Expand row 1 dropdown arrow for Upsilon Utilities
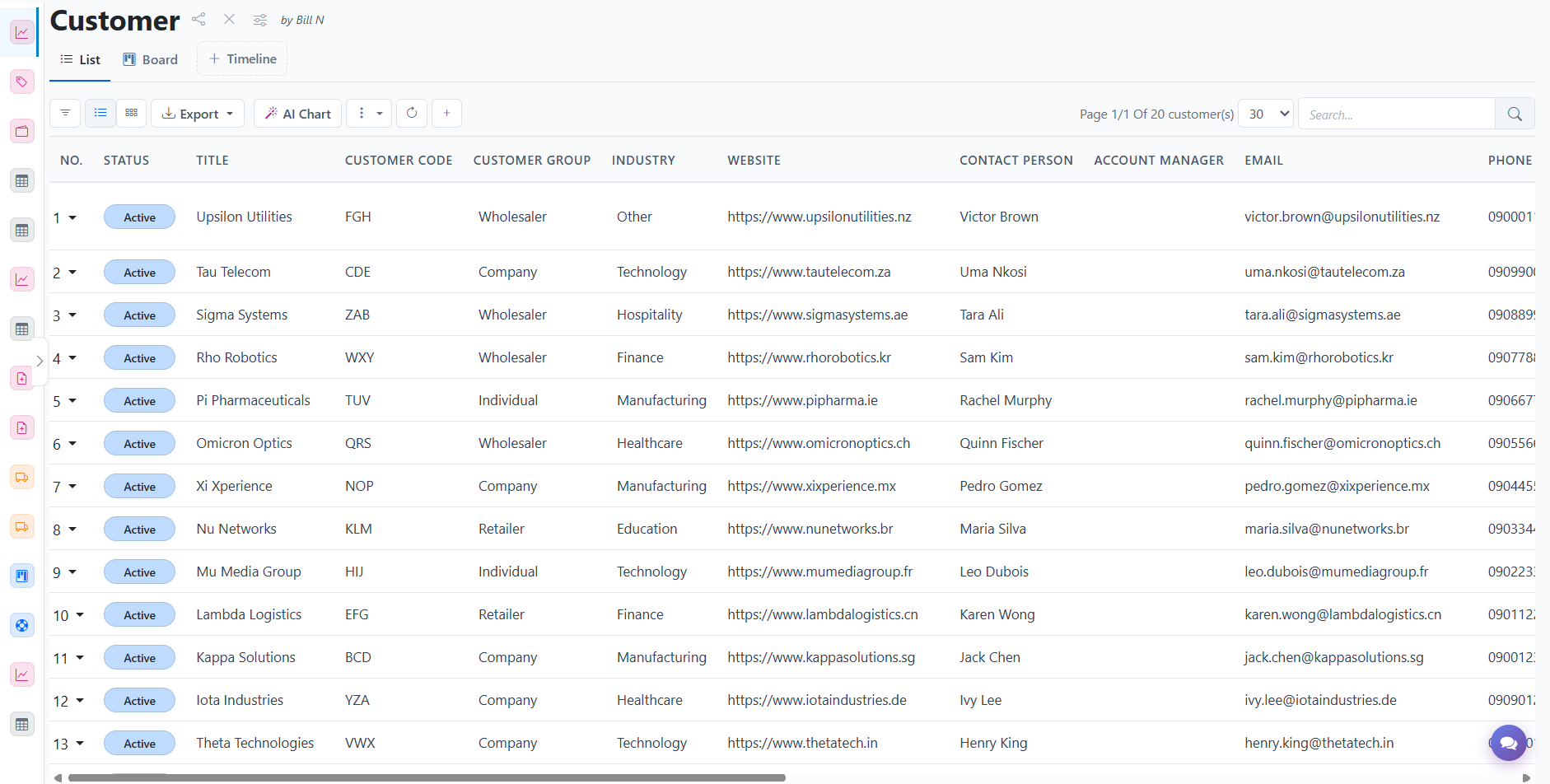This screenshot has height=784, width=1550. (72, 217)
